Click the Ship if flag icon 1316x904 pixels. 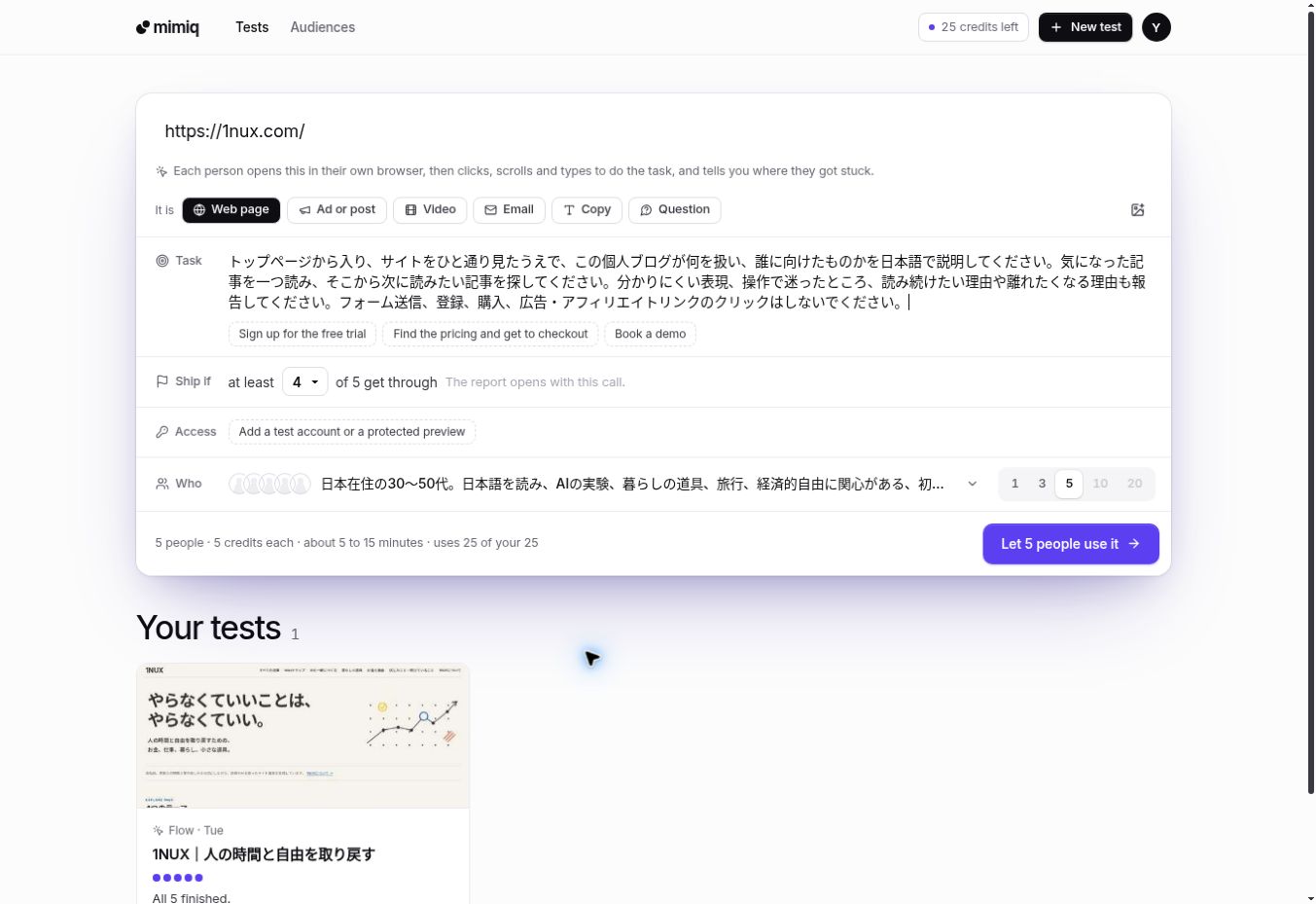[162, 381]
